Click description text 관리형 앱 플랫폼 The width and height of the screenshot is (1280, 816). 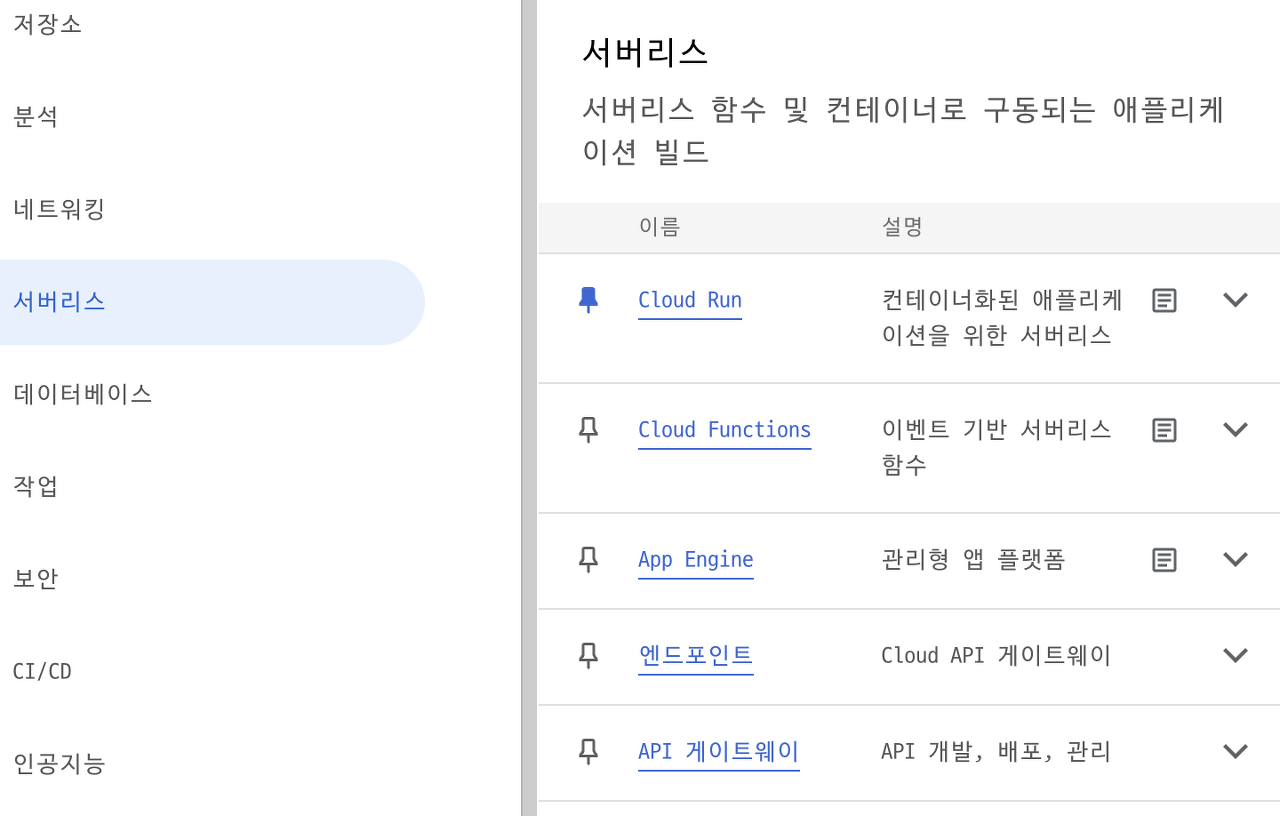(973, 560)
